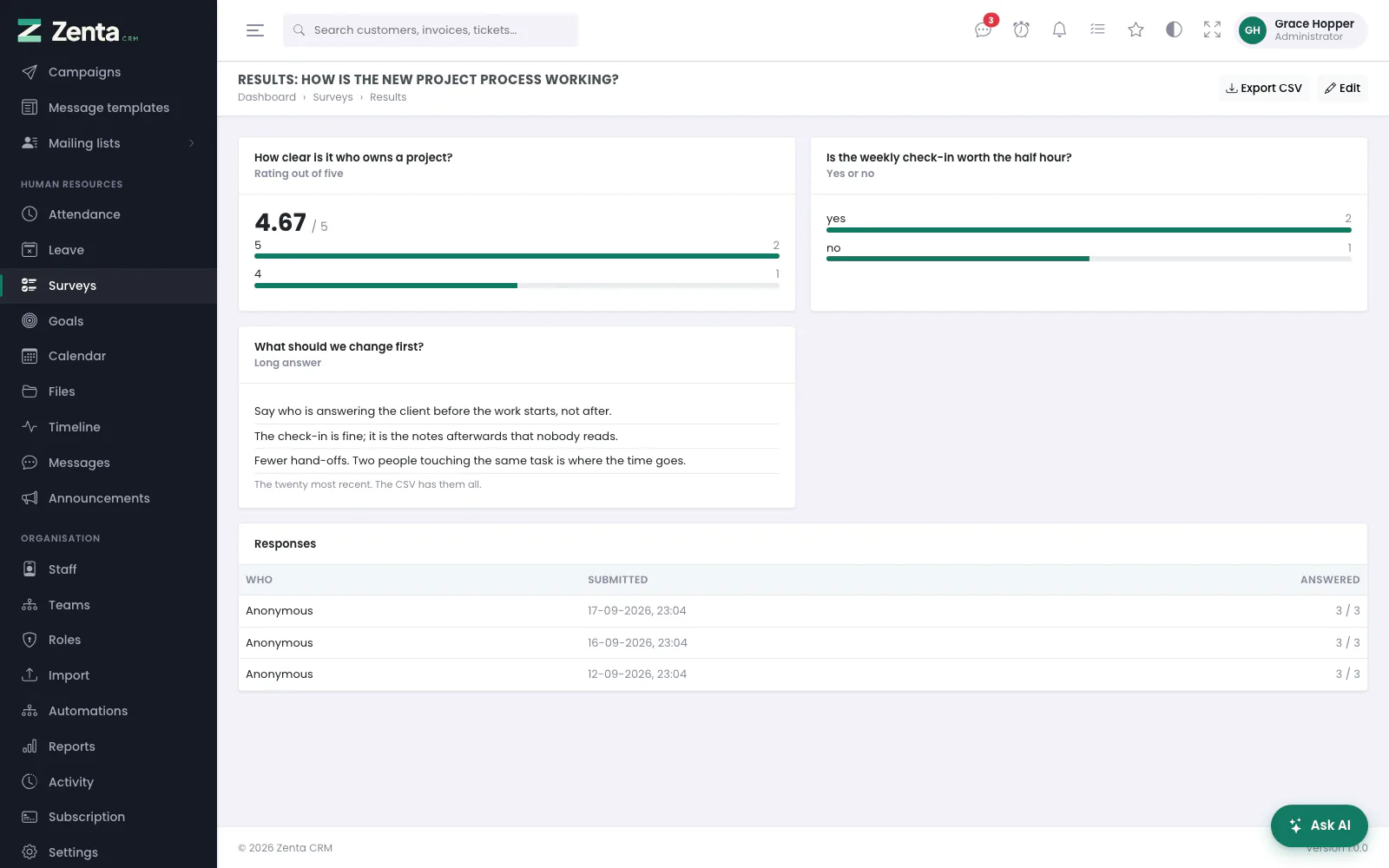Click the favorites star icon
This screenshot has width=1389, height=868.
click(1136, 30)
